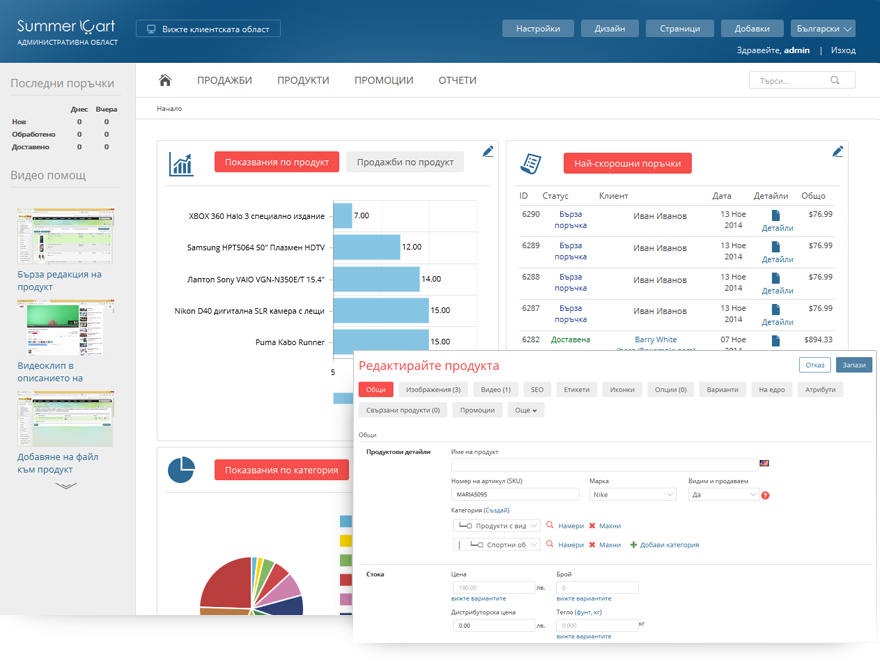Click the pencil edit icon on product chart panel
880x664 pixels.
[x=488, y=152]
